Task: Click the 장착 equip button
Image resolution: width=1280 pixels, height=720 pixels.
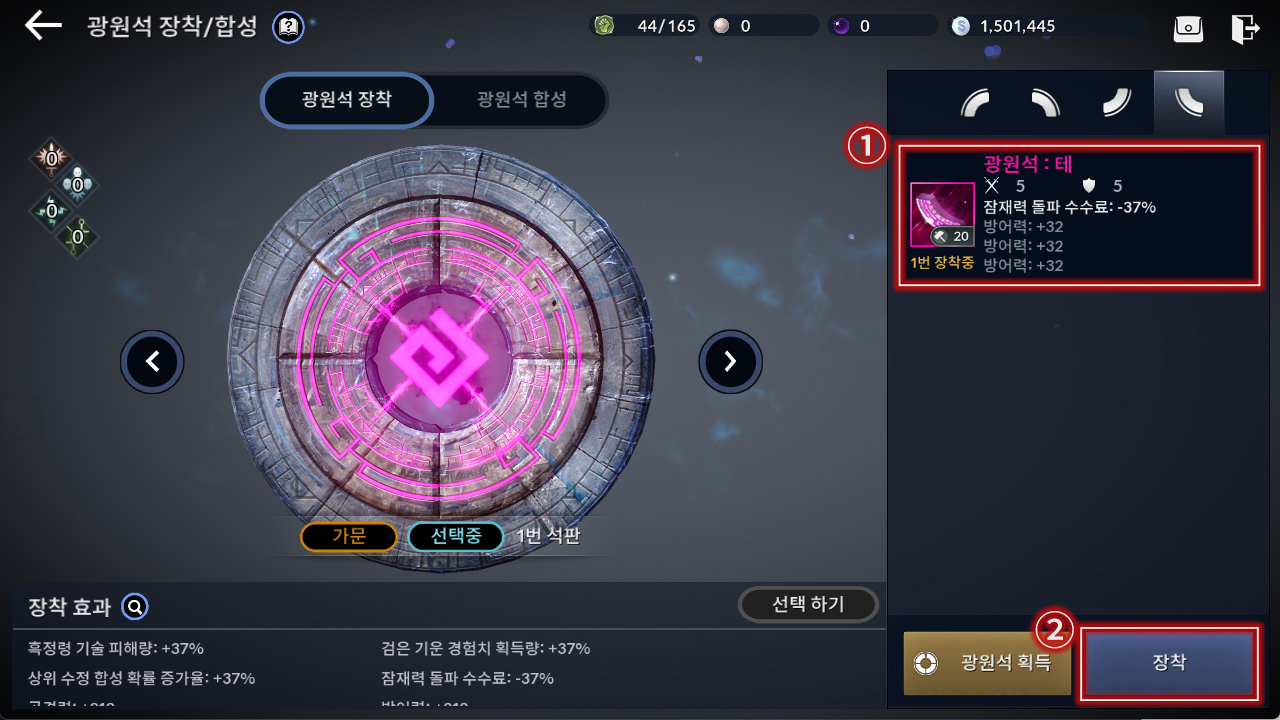Action: tap(1169, 663)
